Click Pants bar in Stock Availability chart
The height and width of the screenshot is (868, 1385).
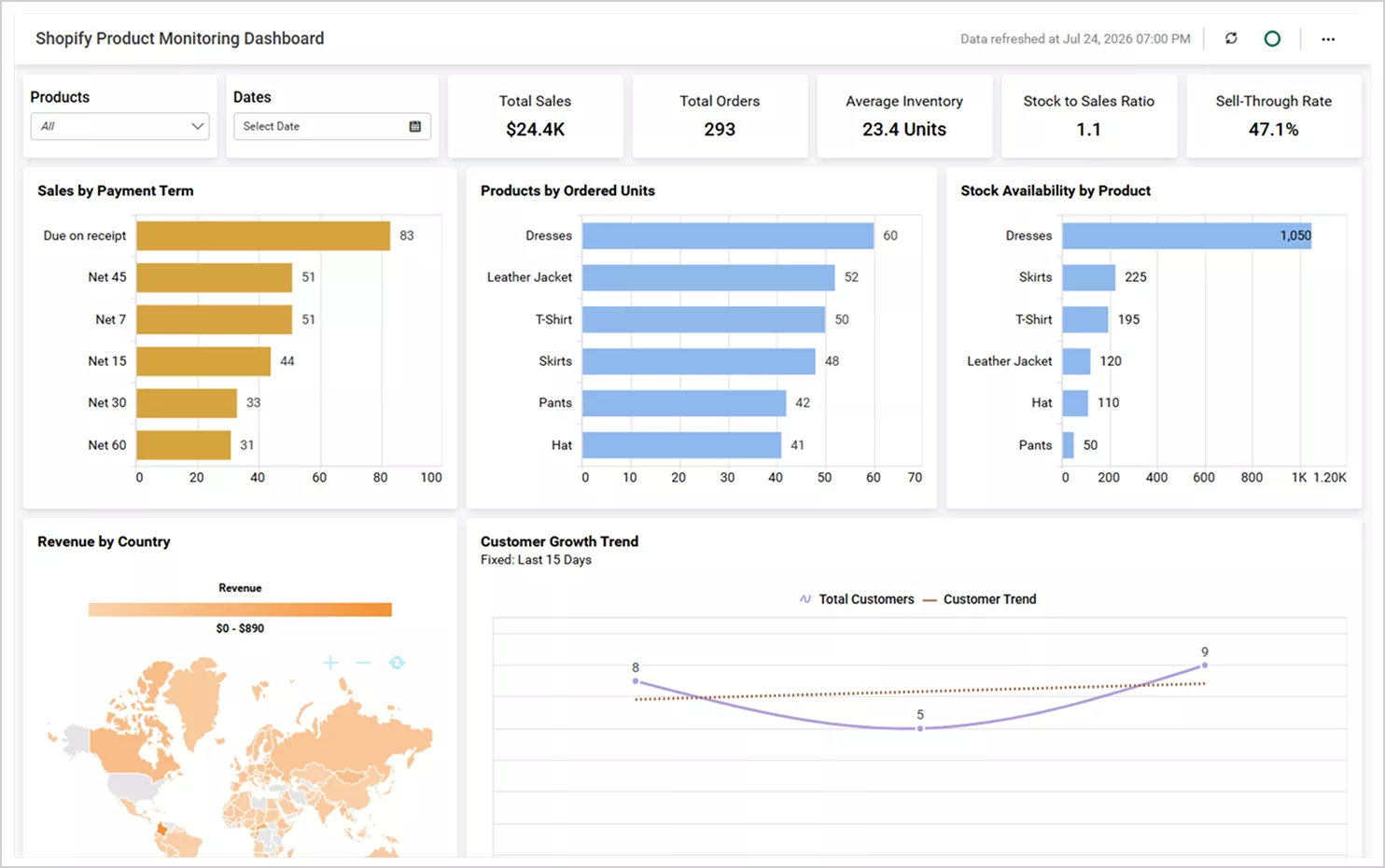1069,445
